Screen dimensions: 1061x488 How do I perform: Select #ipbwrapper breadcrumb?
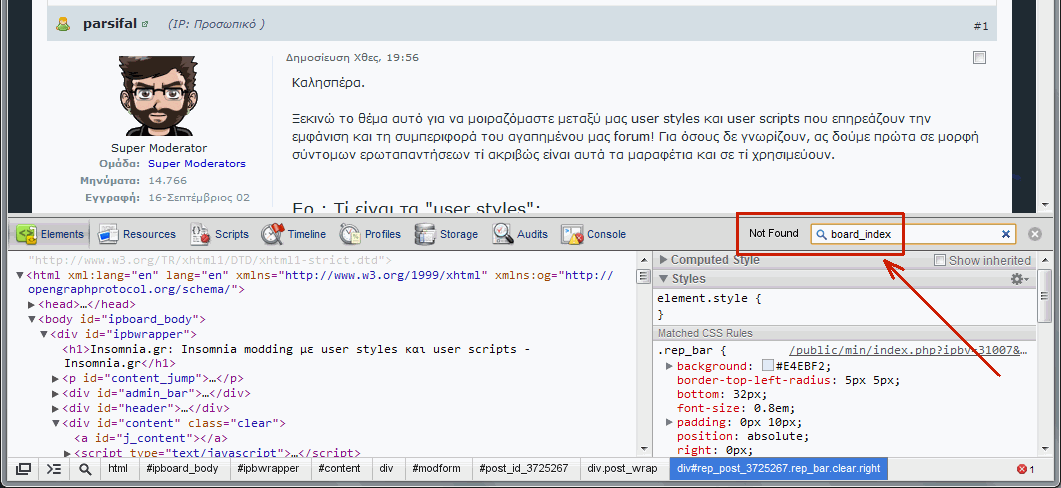[268, 468]
